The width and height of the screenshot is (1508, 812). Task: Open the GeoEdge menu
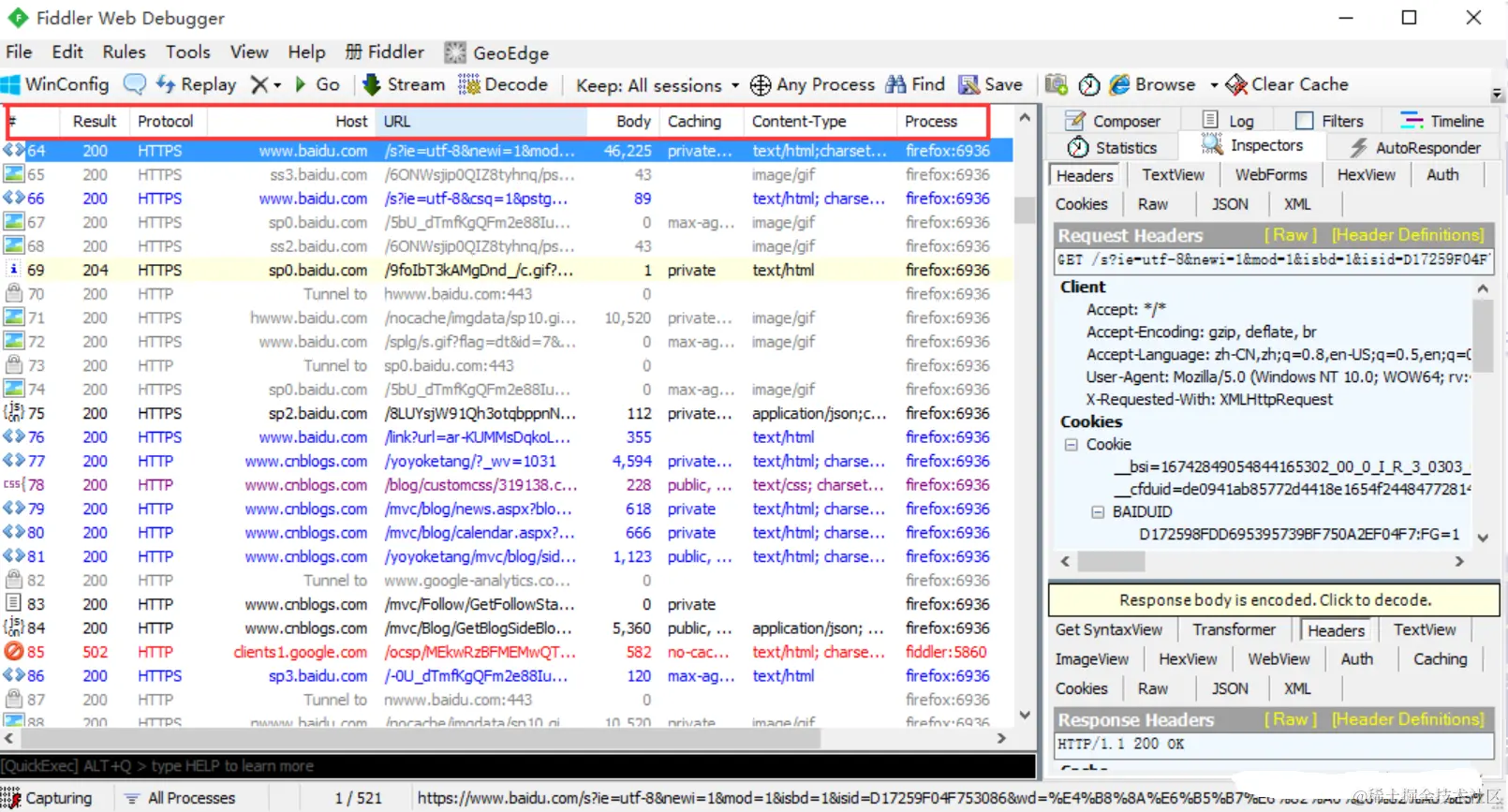[x=496, y=52]
